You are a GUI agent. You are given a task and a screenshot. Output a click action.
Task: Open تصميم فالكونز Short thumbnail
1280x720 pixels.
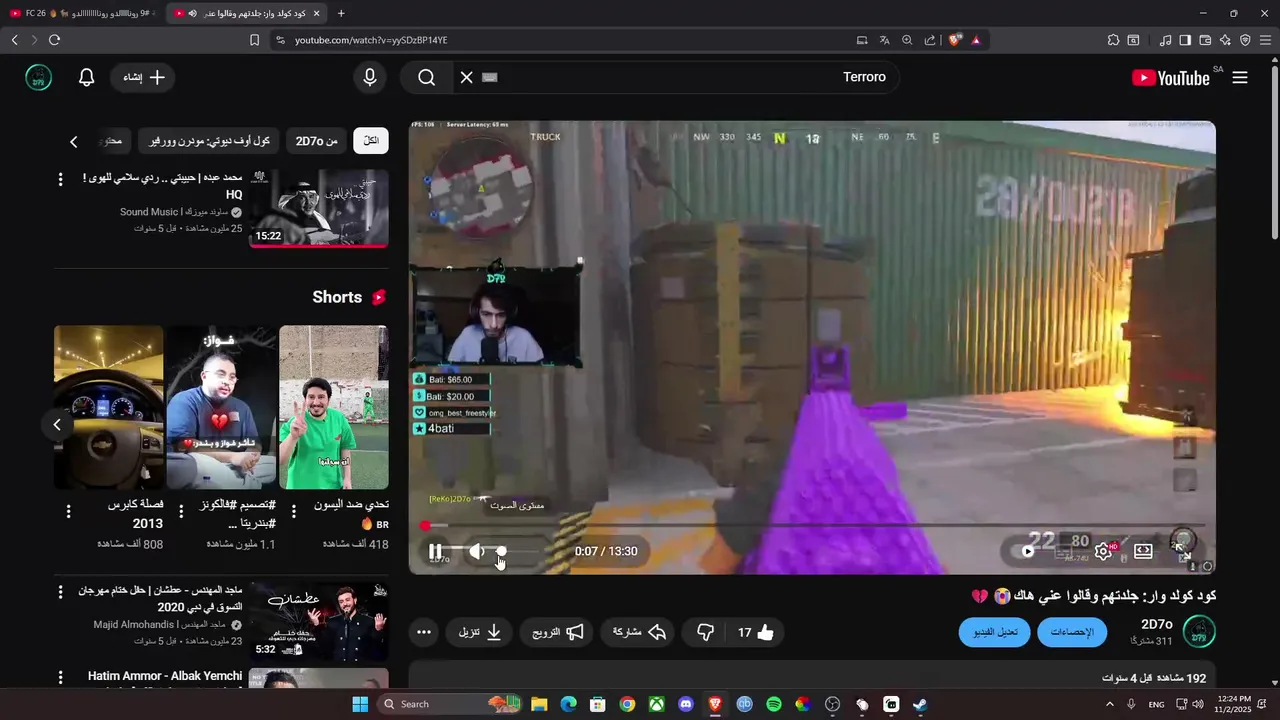pos(221,407)
